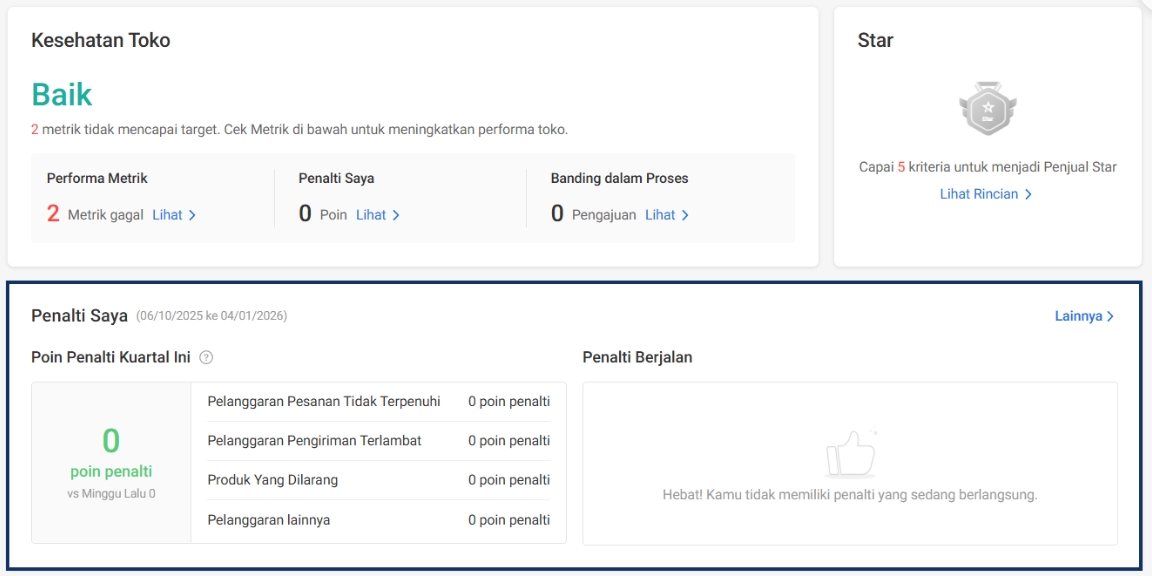Click the Kesehatan Toko heading

(101, 40)
